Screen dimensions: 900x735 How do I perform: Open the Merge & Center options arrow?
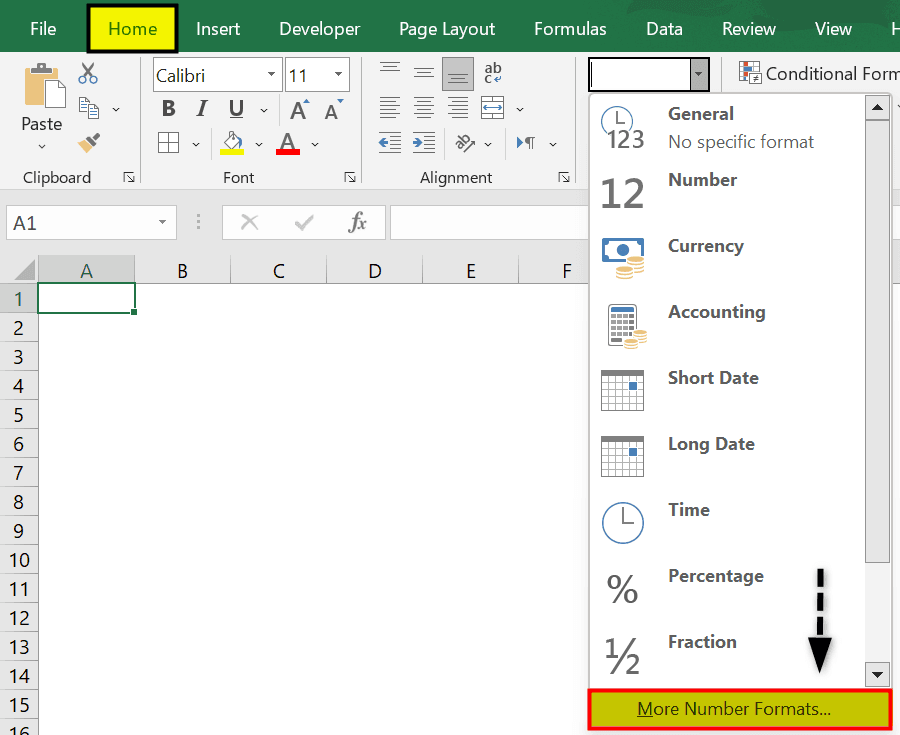click(520, 109)
